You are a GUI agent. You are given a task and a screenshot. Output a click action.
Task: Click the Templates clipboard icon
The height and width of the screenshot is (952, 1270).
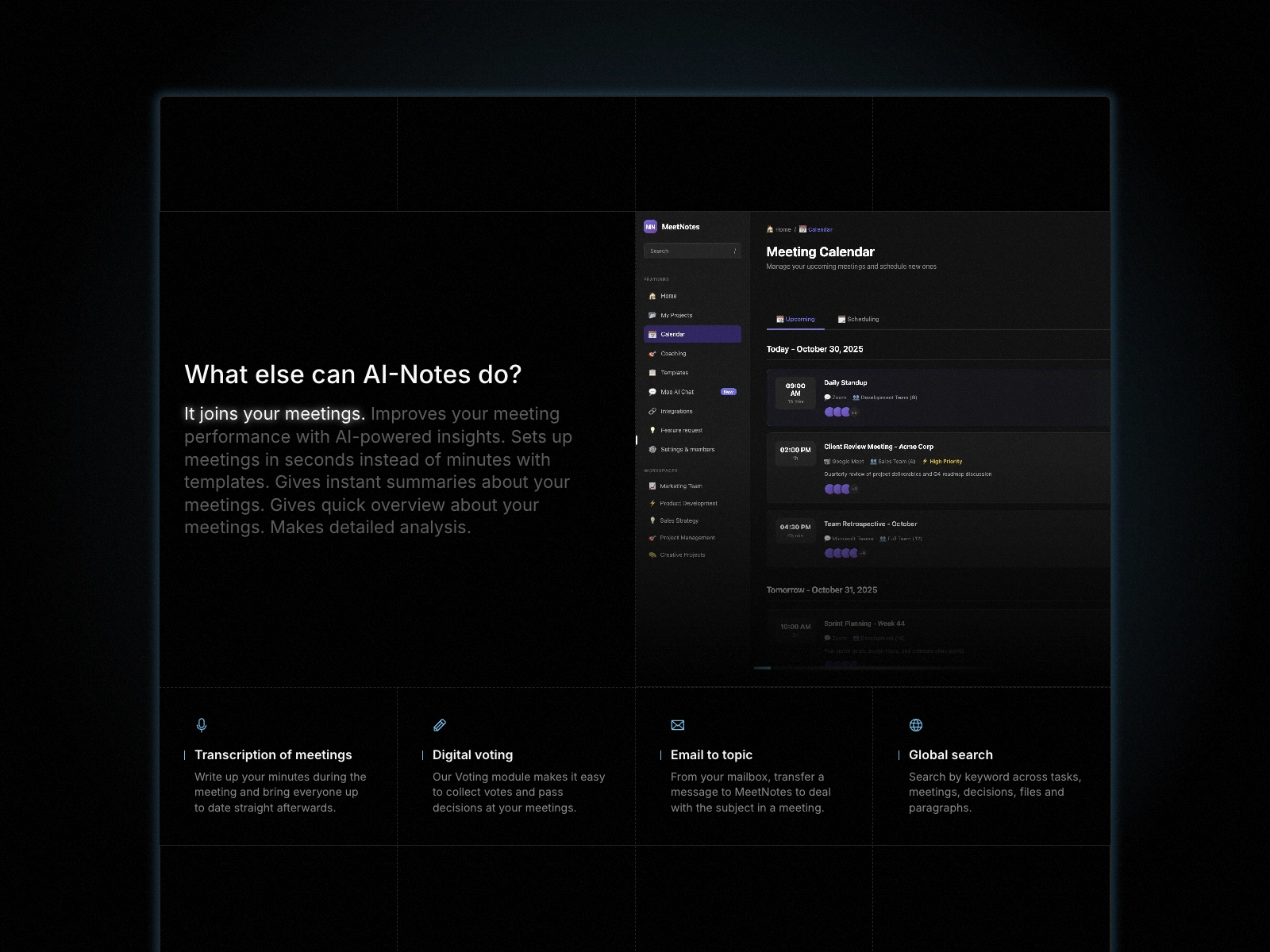pyautogui.click(x=652, y=373)
